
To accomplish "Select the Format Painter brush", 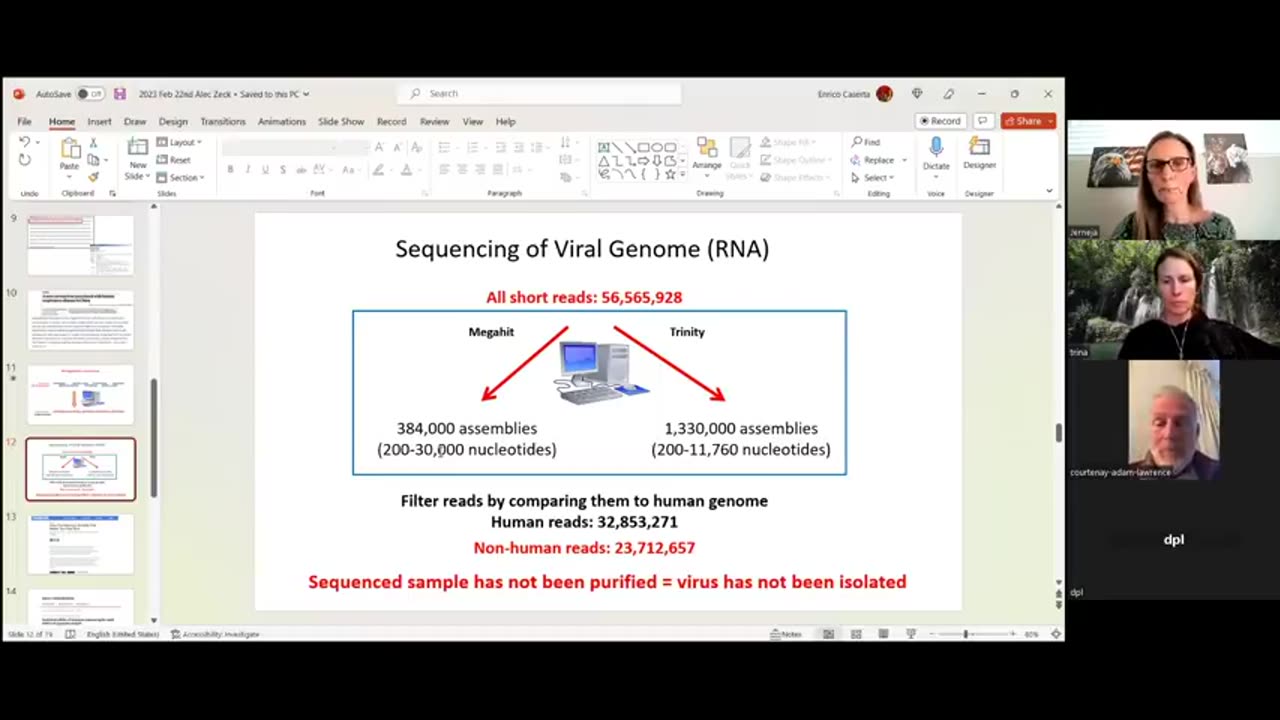I will pos(93,177).
